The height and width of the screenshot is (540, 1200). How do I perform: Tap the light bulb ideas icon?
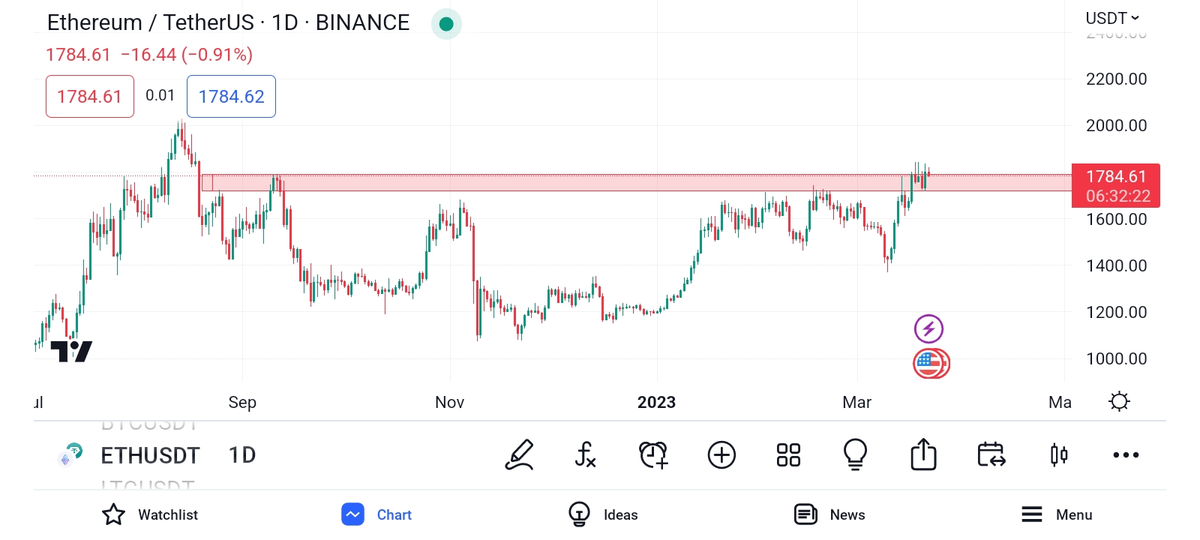(x=855, y=455)
